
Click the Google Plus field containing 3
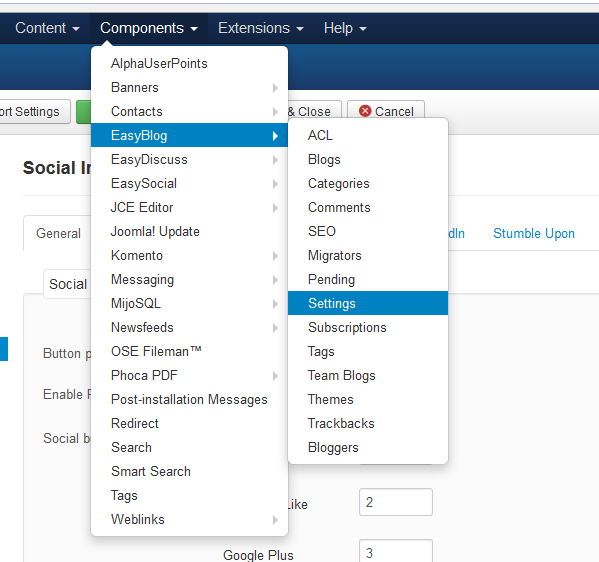[396, 551]
